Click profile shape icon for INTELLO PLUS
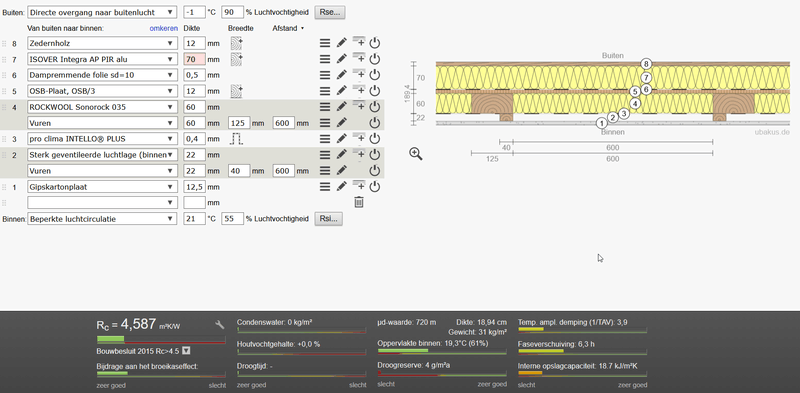The width and height of the screenshot is (800, 393). coord(236,139)
